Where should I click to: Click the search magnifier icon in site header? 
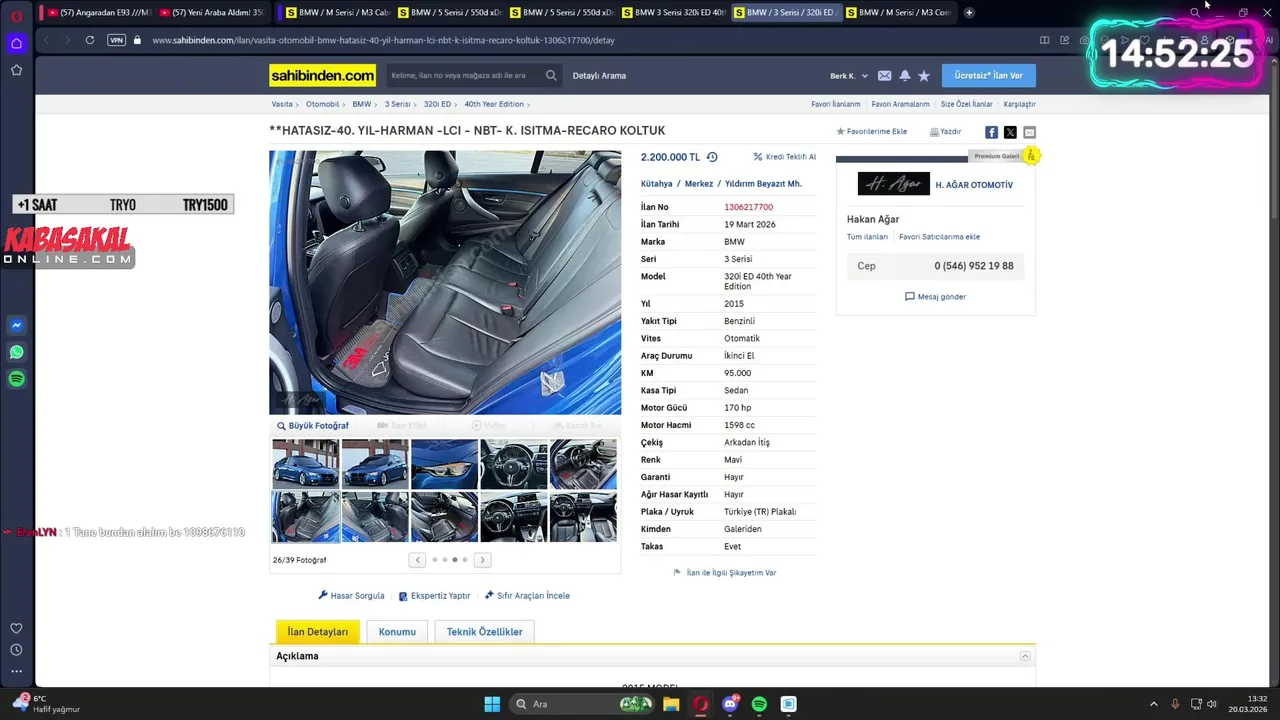551,76
